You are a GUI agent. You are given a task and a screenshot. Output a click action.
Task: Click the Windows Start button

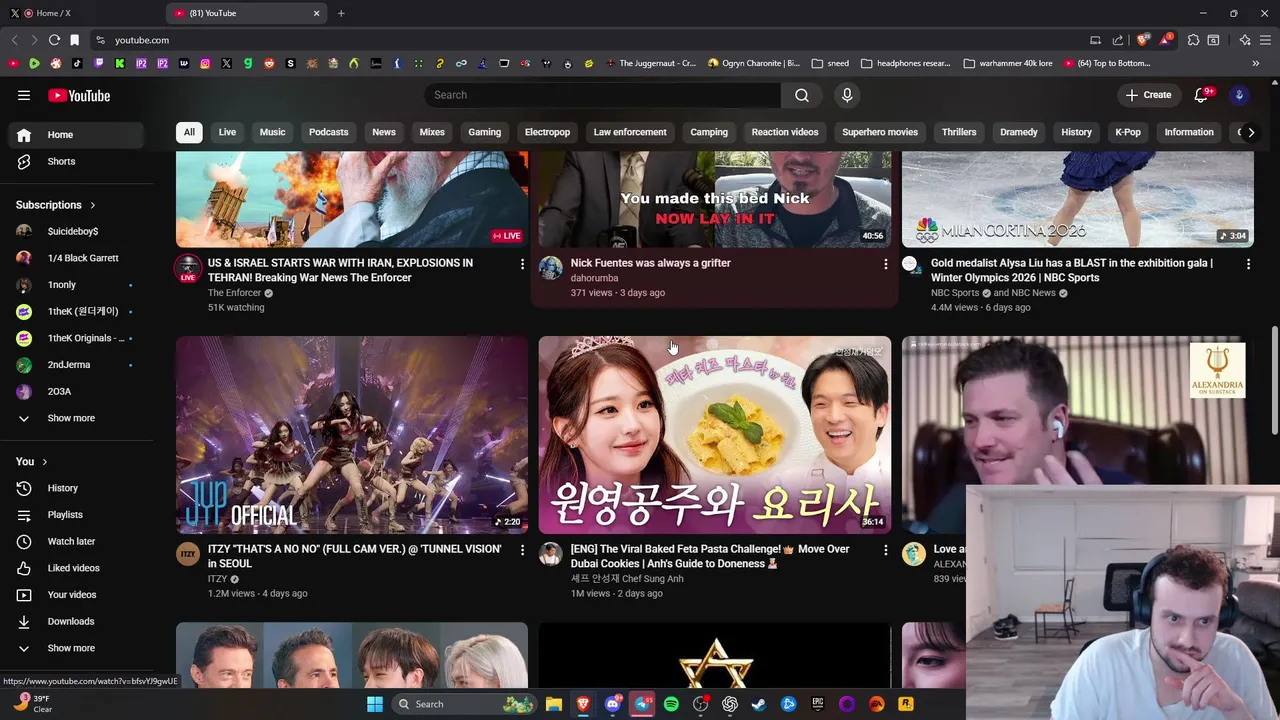tap(374, 704)
